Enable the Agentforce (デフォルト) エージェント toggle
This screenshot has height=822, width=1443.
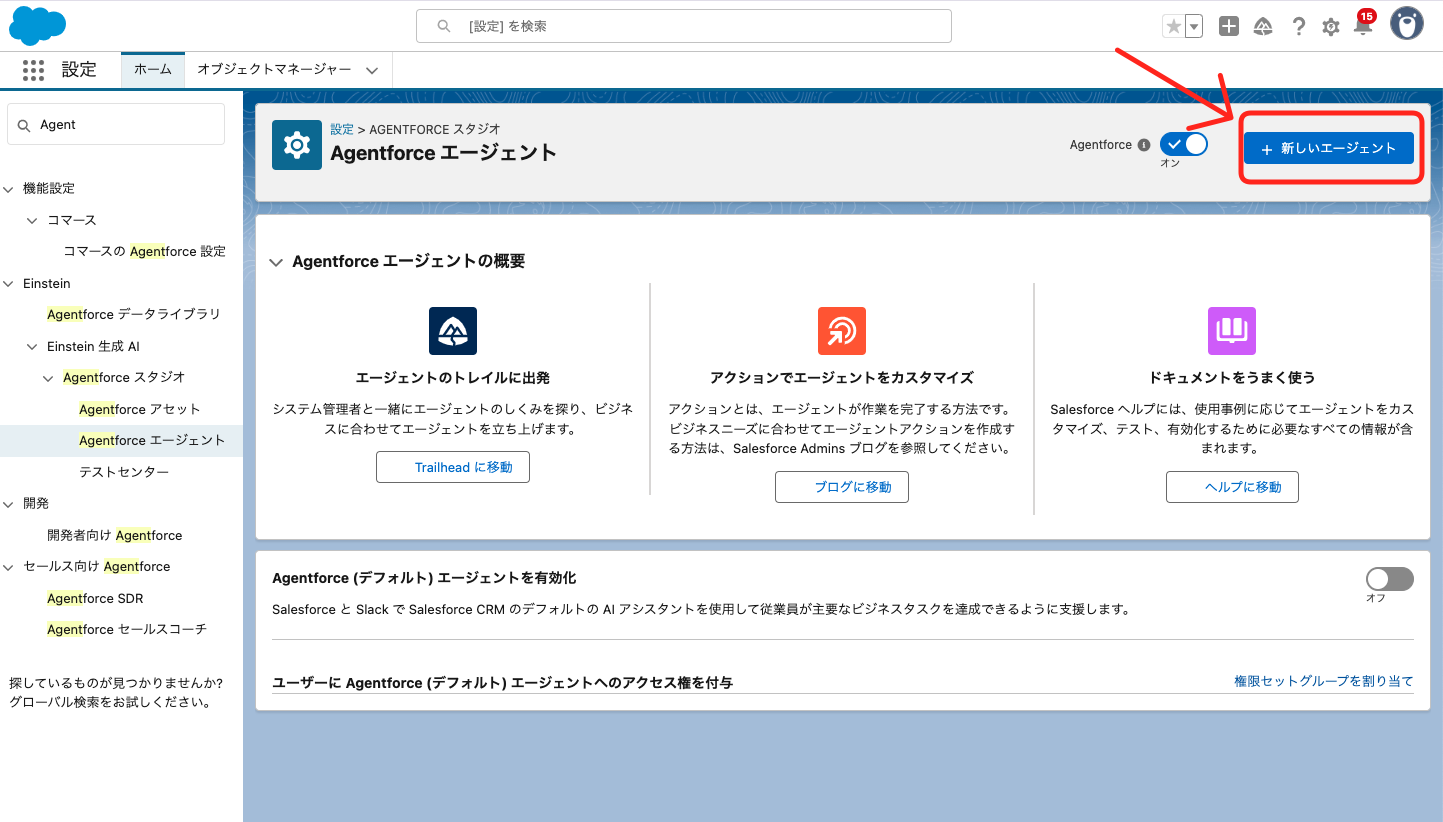[x=1390, y=579]
